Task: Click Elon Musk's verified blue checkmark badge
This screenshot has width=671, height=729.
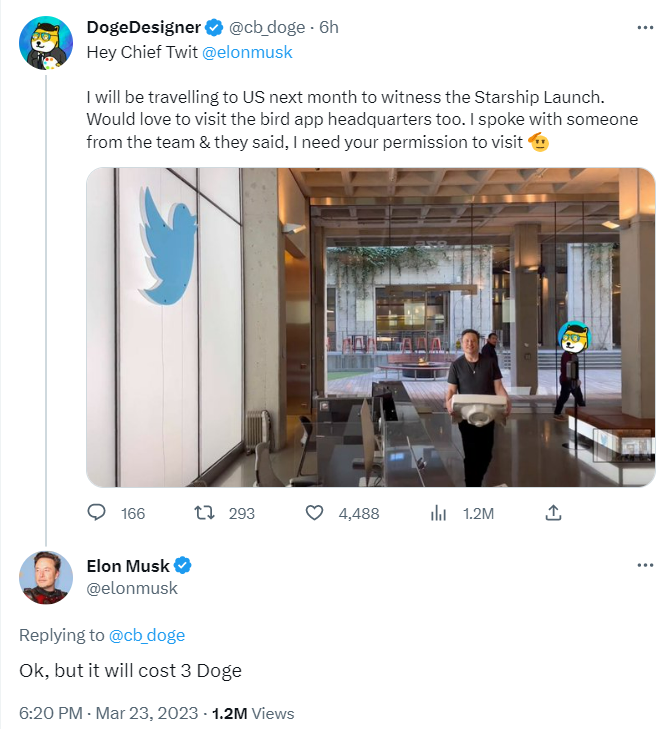Action: (184, 566)
